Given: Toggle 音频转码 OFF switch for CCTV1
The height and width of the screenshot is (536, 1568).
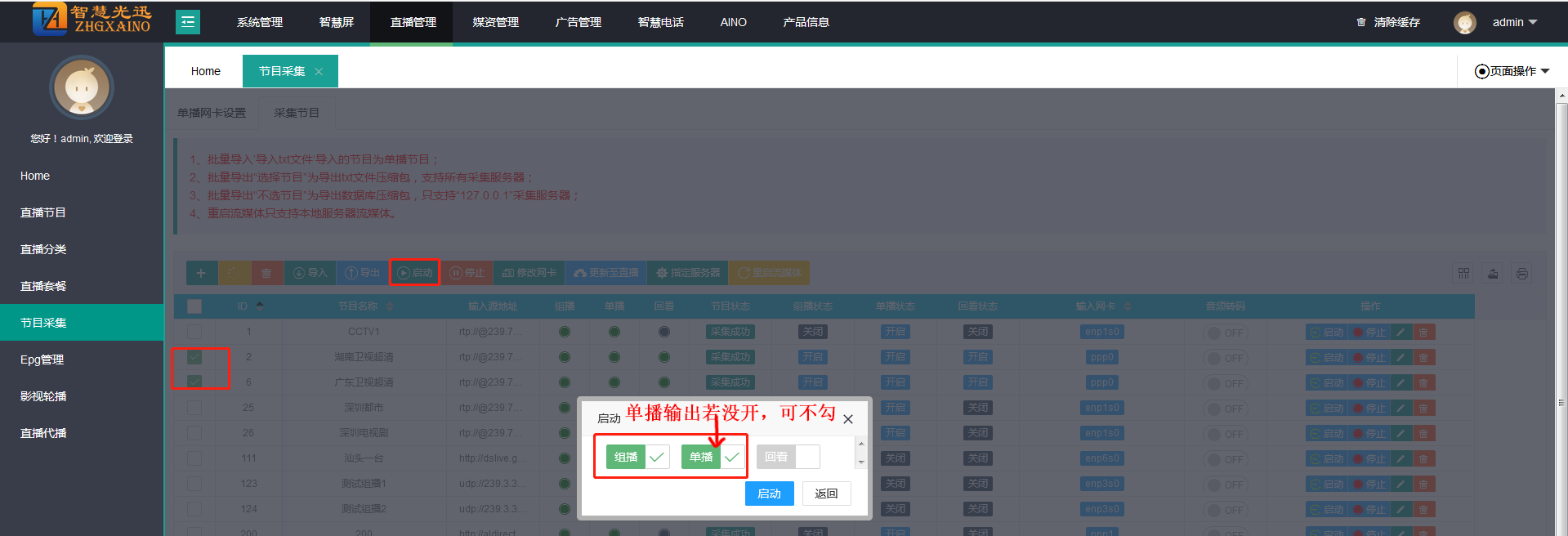Looking at the screenshot, I should pos(1225,333).
